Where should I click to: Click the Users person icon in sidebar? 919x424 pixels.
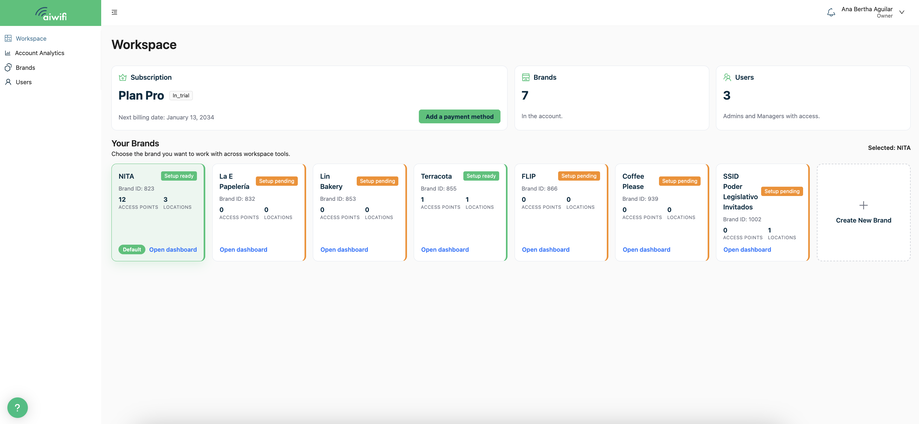point(8,82)
